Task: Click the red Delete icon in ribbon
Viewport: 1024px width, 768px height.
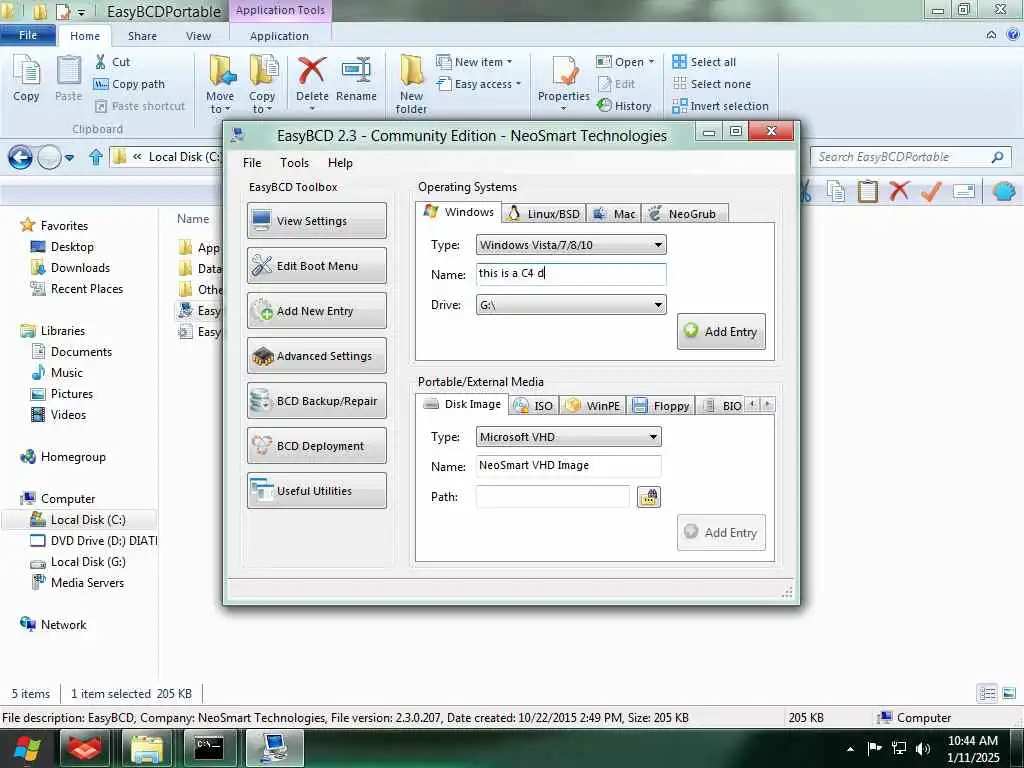Action: point(312,71)
